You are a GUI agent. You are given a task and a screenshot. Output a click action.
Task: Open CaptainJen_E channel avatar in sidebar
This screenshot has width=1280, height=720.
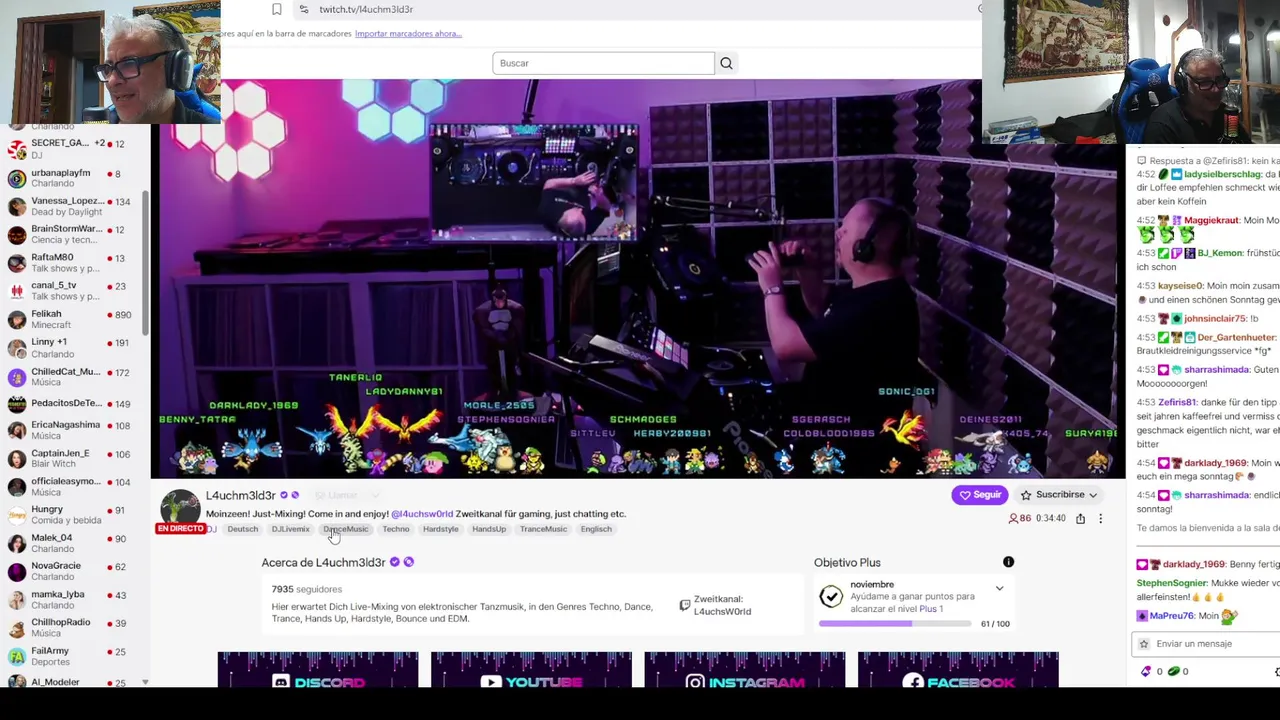[x=16, y=459]
